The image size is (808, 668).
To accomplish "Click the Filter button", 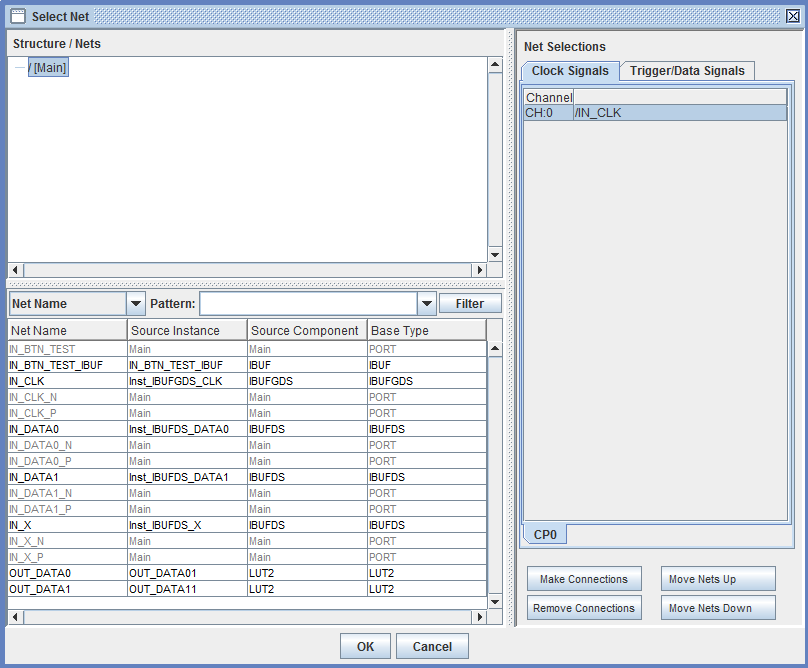I will (470, 304).
